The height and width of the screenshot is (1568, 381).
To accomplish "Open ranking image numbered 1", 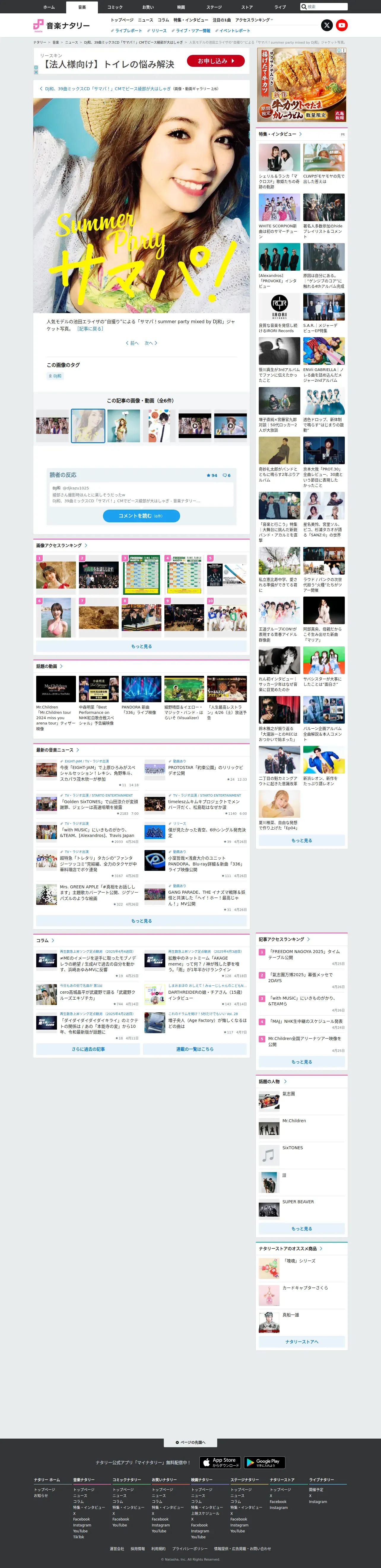I will (x=56, y=575).
